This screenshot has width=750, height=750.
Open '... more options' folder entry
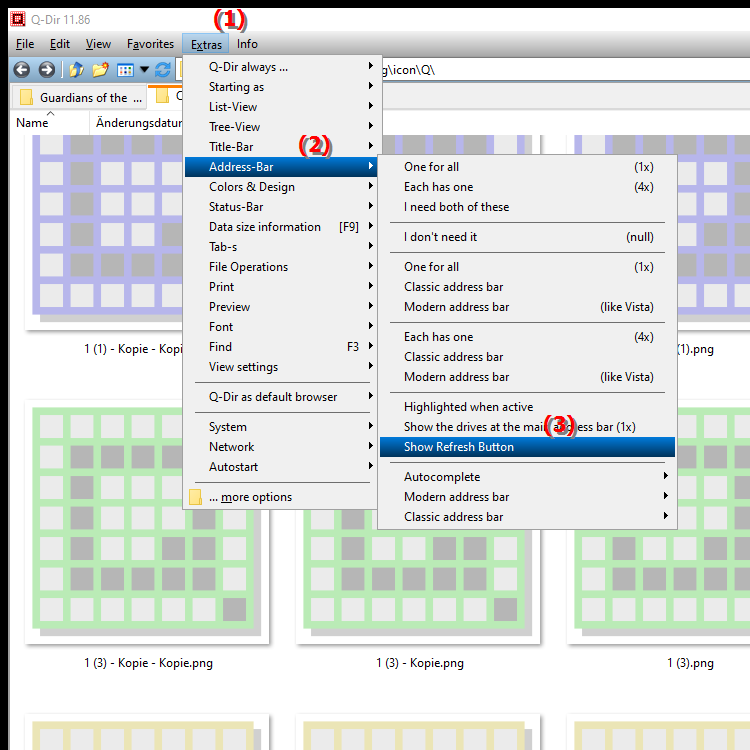250,497
